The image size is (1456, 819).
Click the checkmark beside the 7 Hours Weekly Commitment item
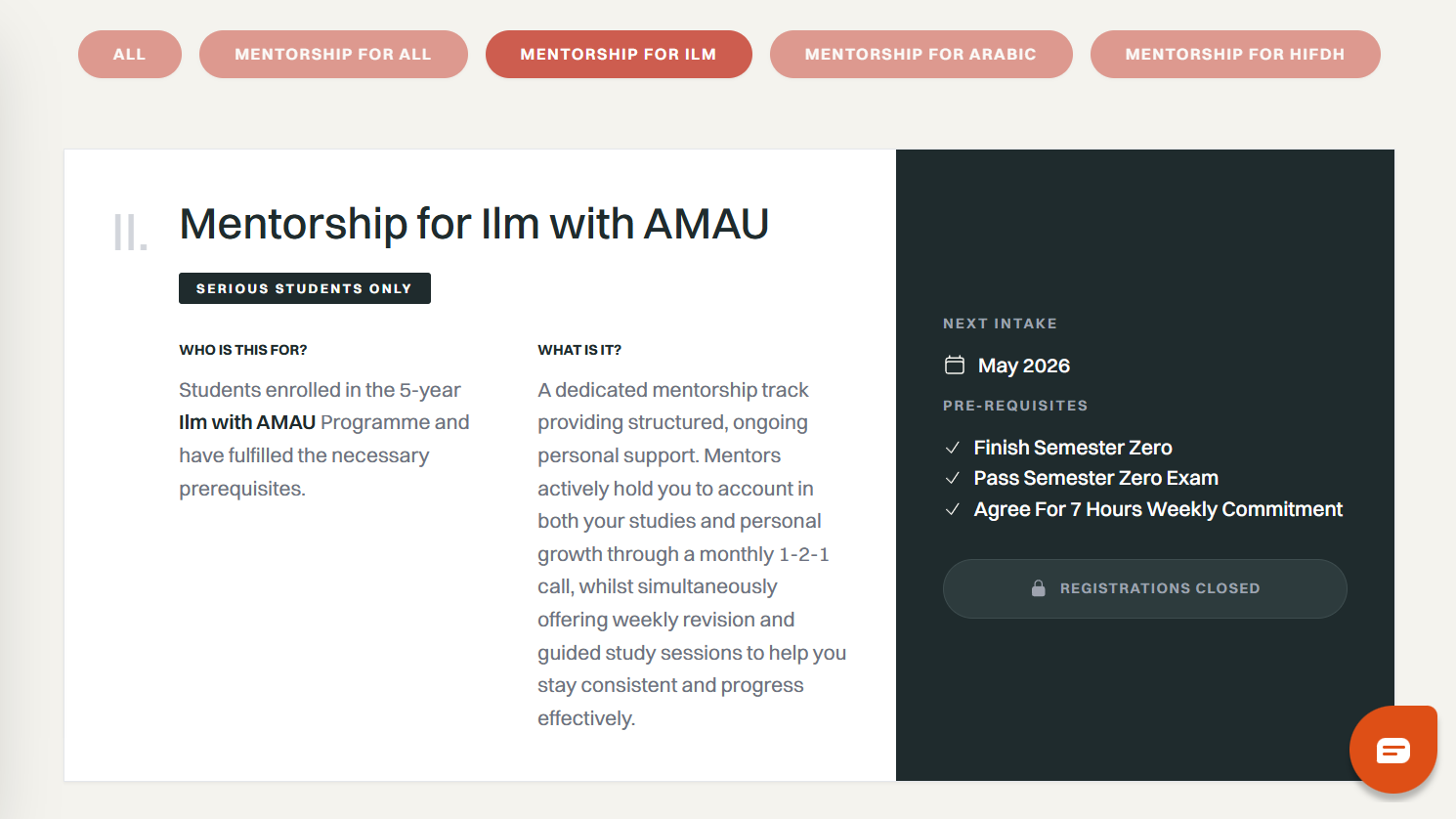[952, 509]
